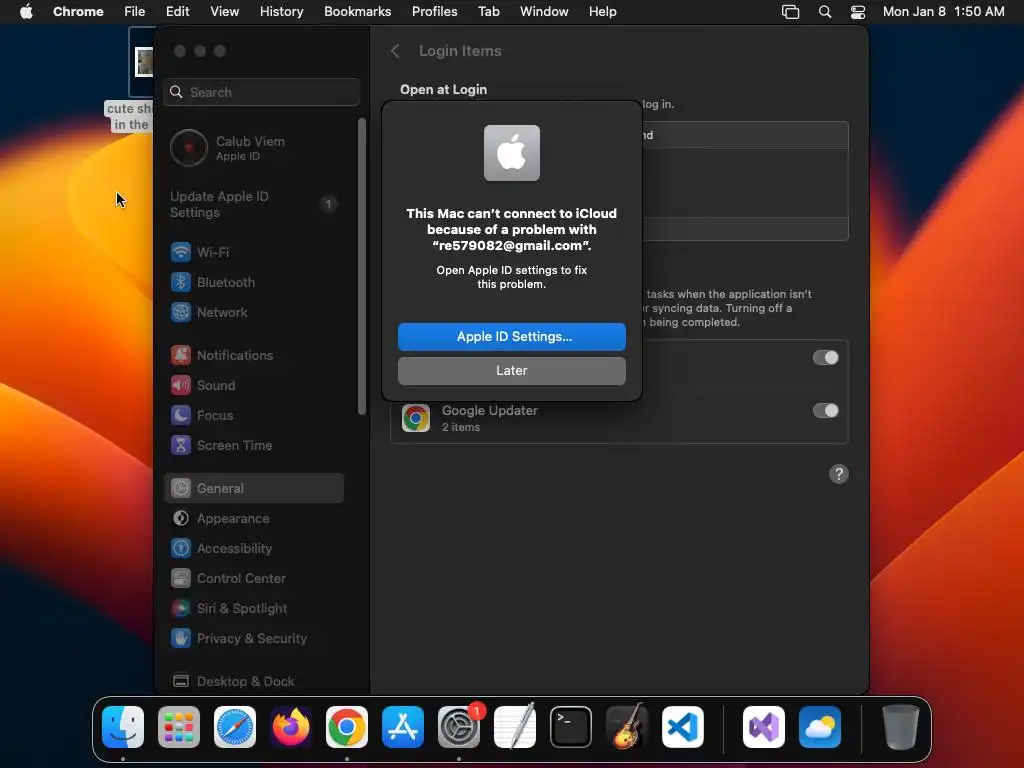Open the Tab menu
The image size is (1024, 768).
click(x=488, y=12)
